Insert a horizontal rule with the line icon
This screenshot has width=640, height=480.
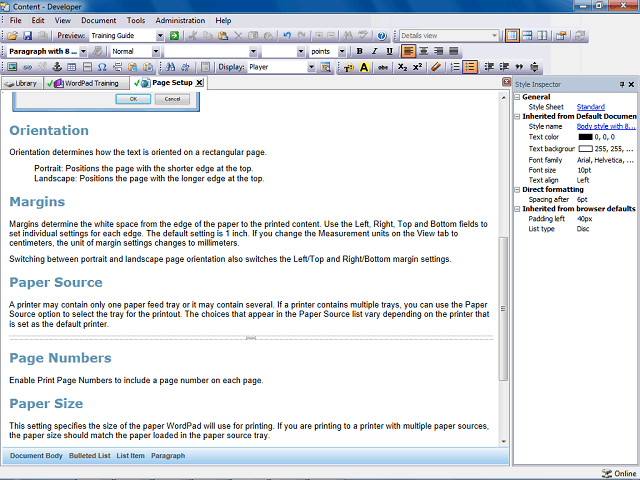coord(87,67)
